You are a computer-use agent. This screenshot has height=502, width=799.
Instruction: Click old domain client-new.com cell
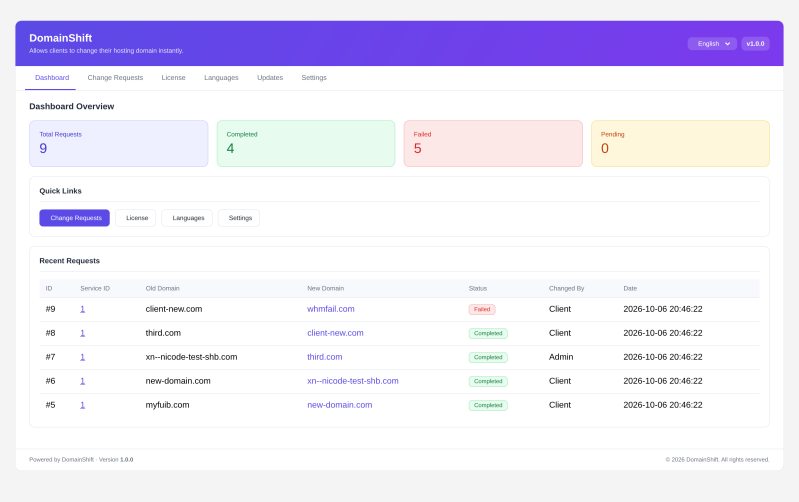click(174, 309)
